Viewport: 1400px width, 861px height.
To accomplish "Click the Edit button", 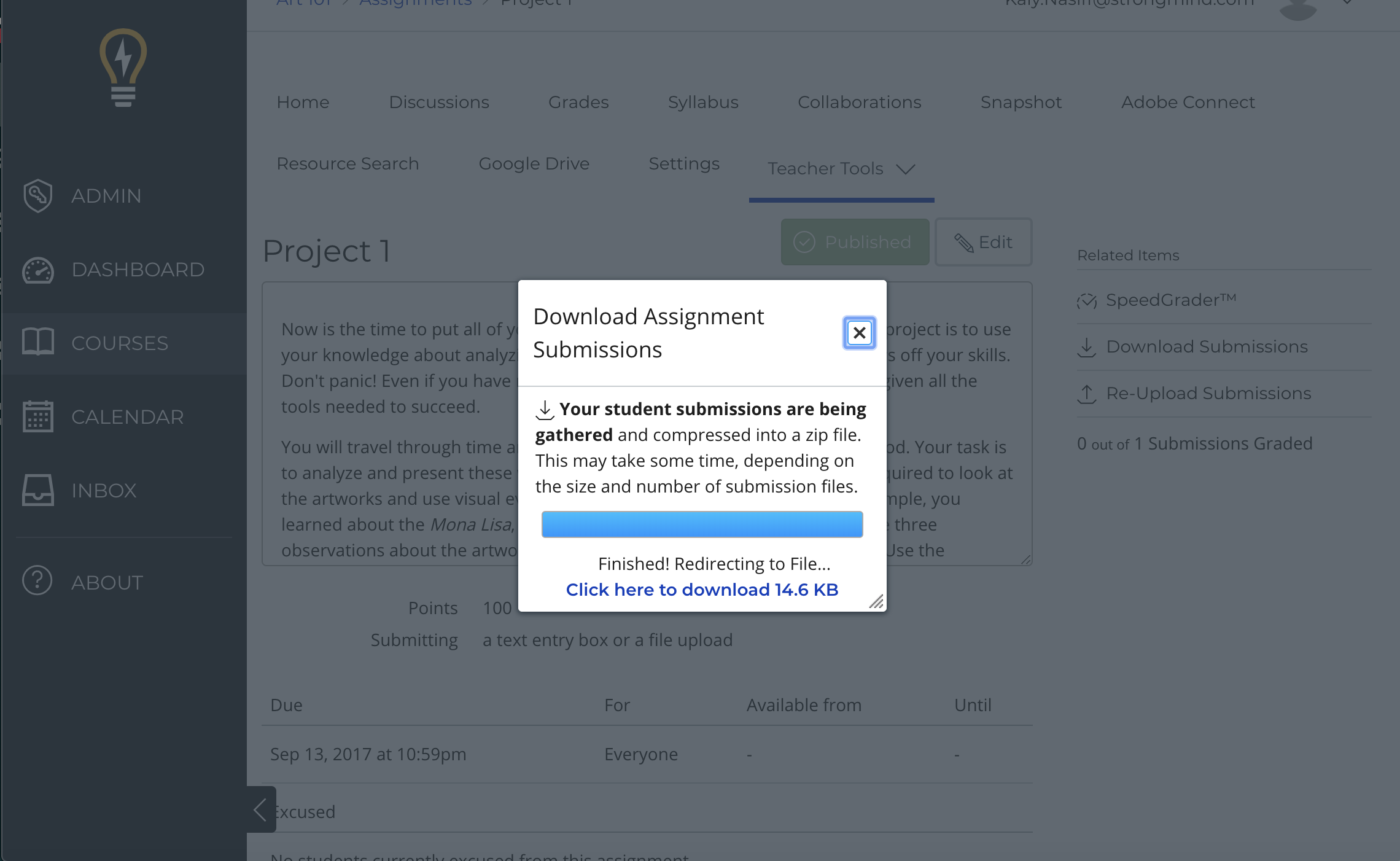I will 983,242.
